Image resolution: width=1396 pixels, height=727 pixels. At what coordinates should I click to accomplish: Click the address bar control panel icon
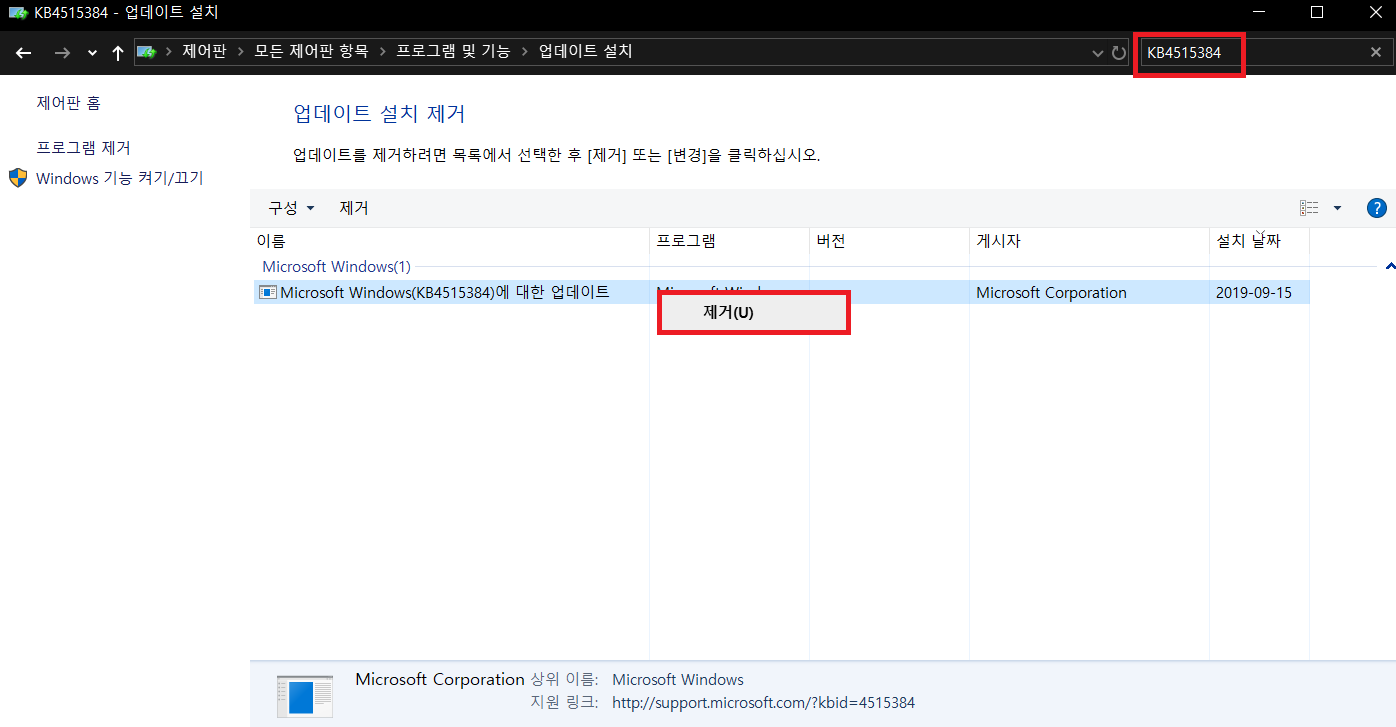pos(147,51)
